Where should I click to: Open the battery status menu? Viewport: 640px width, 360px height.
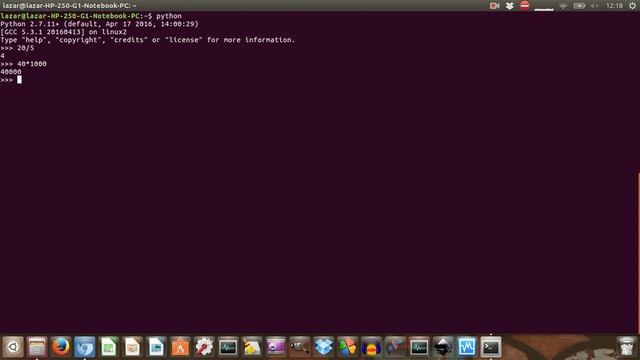(x=579, y=6)
